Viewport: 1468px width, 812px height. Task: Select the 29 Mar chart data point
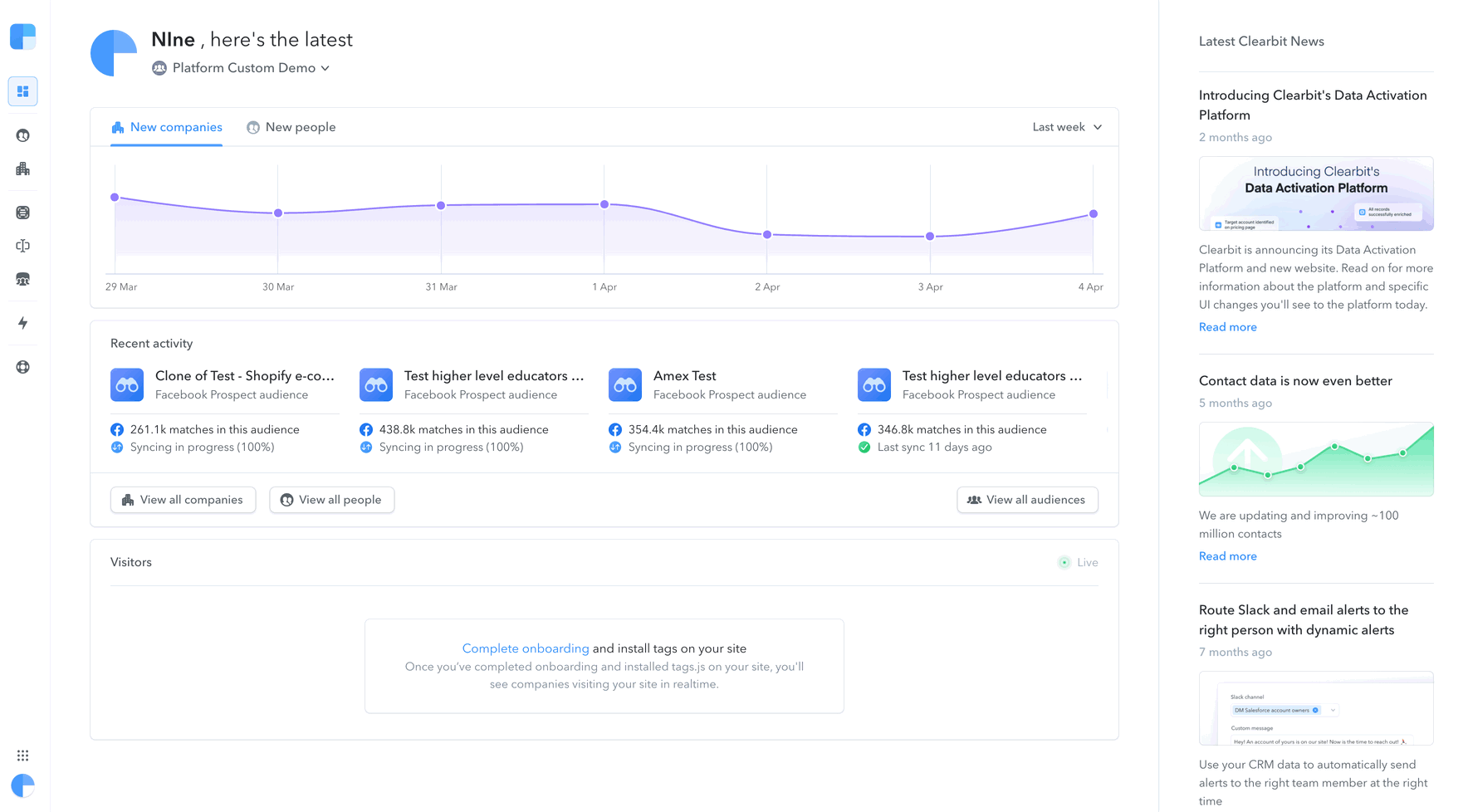tap(115, 198)
